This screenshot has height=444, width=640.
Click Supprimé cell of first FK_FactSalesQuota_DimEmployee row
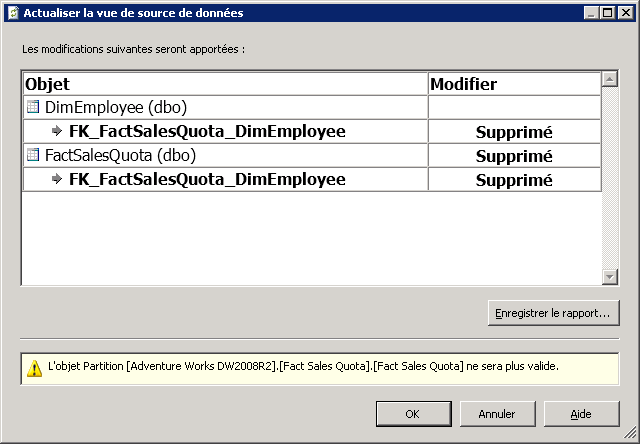click(x=514, y=131)
